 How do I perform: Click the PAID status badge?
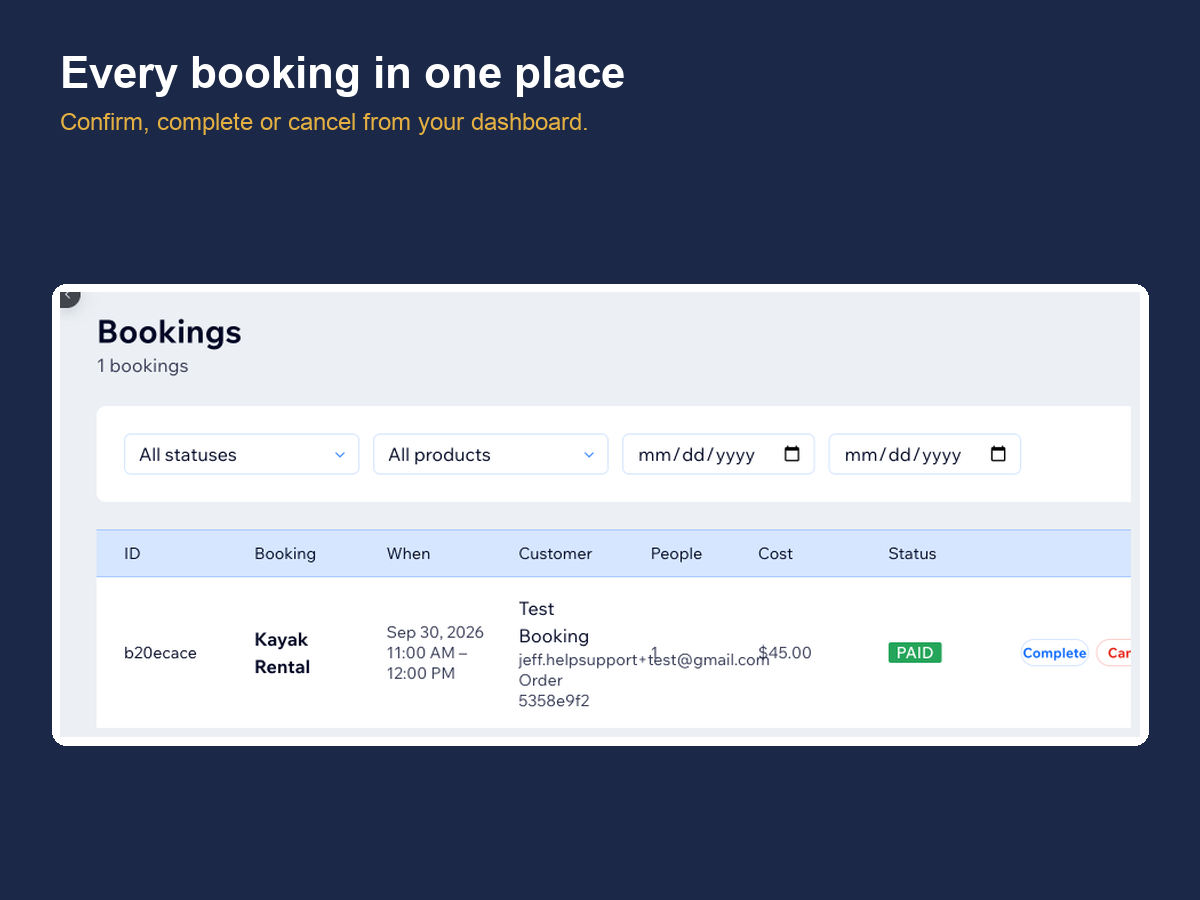click(x=915, y=653)
